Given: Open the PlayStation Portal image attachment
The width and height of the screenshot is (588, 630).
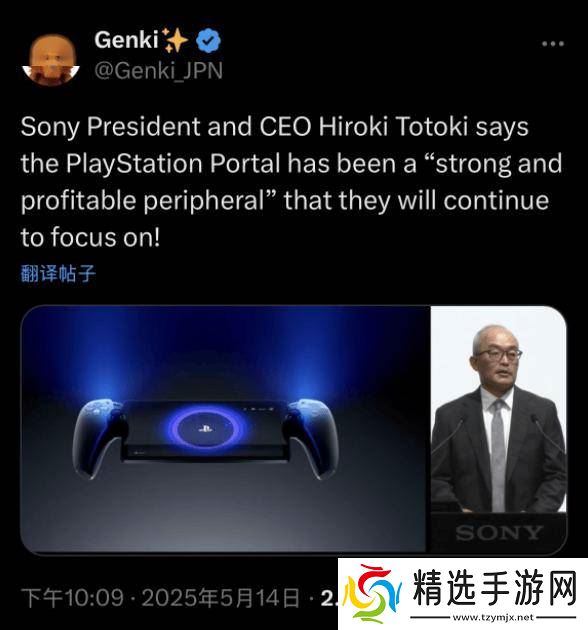Looking at the screenshot, I should point(224,429).
